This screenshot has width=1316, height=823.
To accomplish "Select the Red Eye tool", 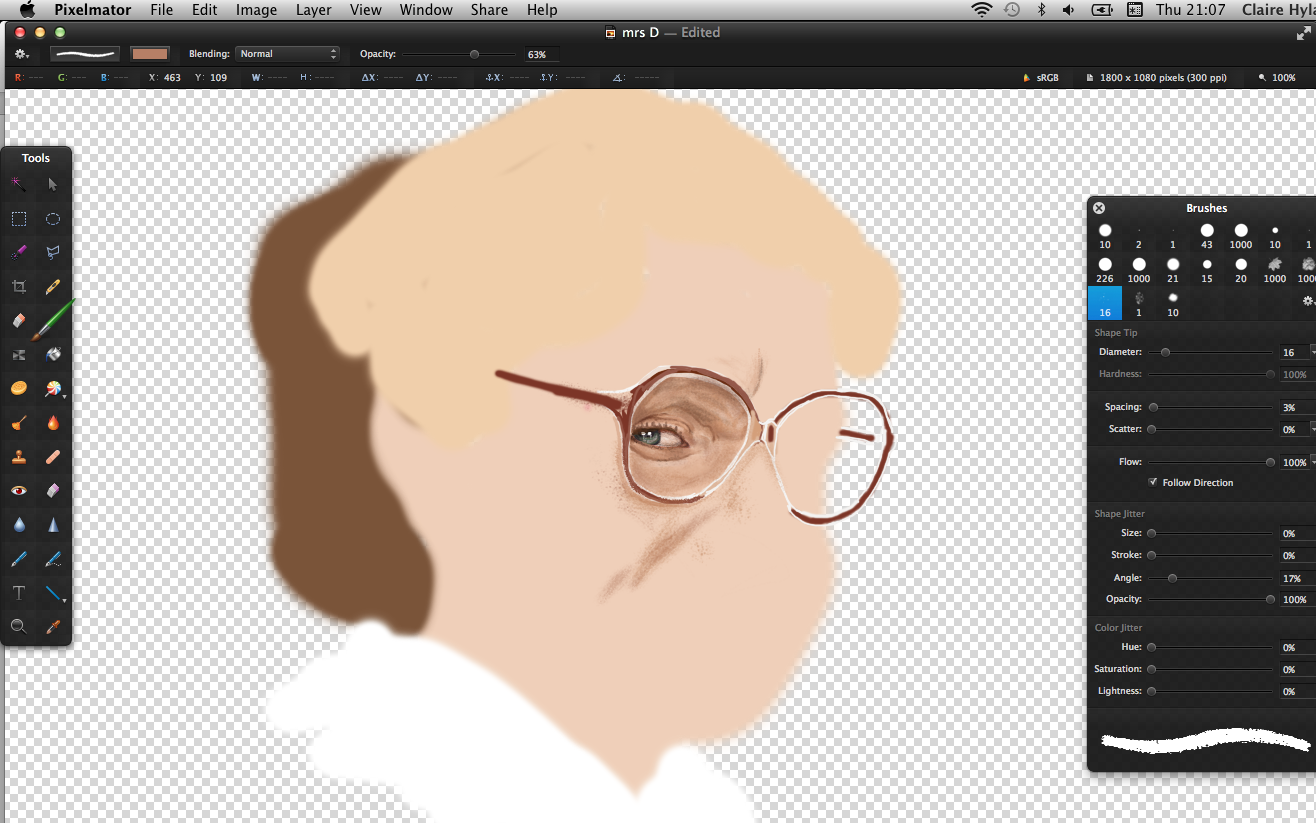I will coord(19,490).
